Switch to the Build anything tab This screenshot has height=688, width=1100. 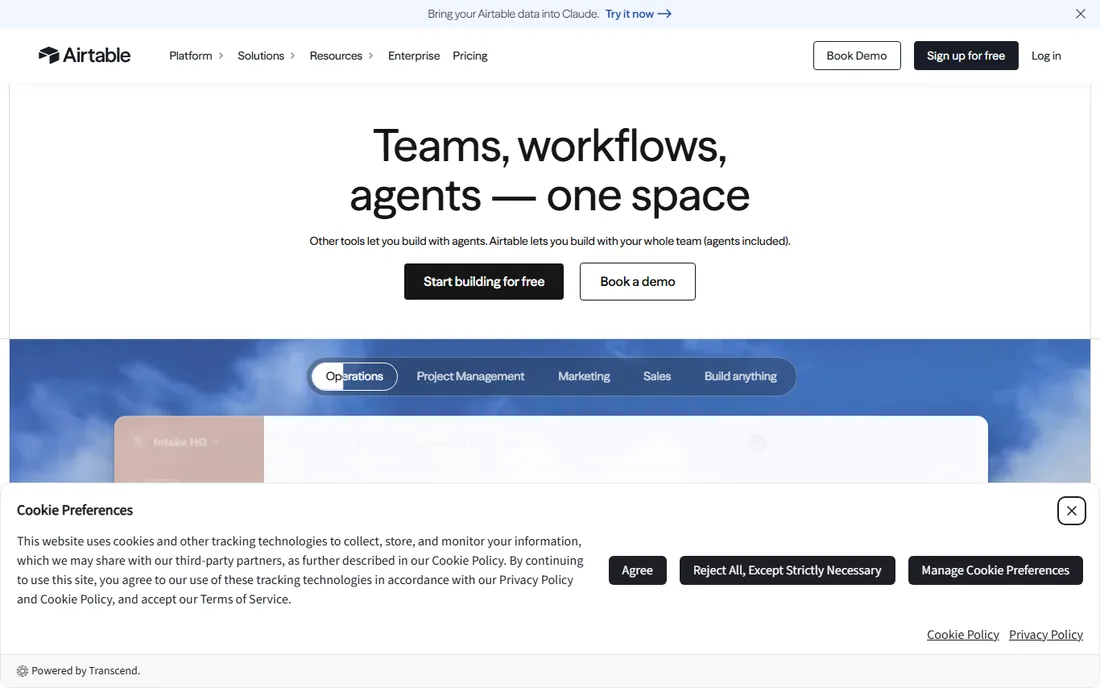[x=740, y=377]
